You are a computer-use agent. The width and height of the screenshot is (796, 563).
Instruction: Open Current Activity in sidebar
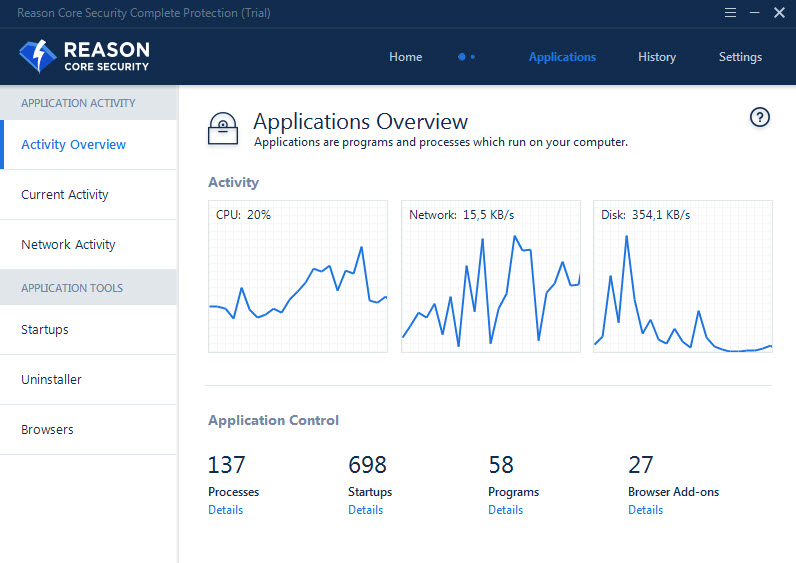tap(65, 195)
